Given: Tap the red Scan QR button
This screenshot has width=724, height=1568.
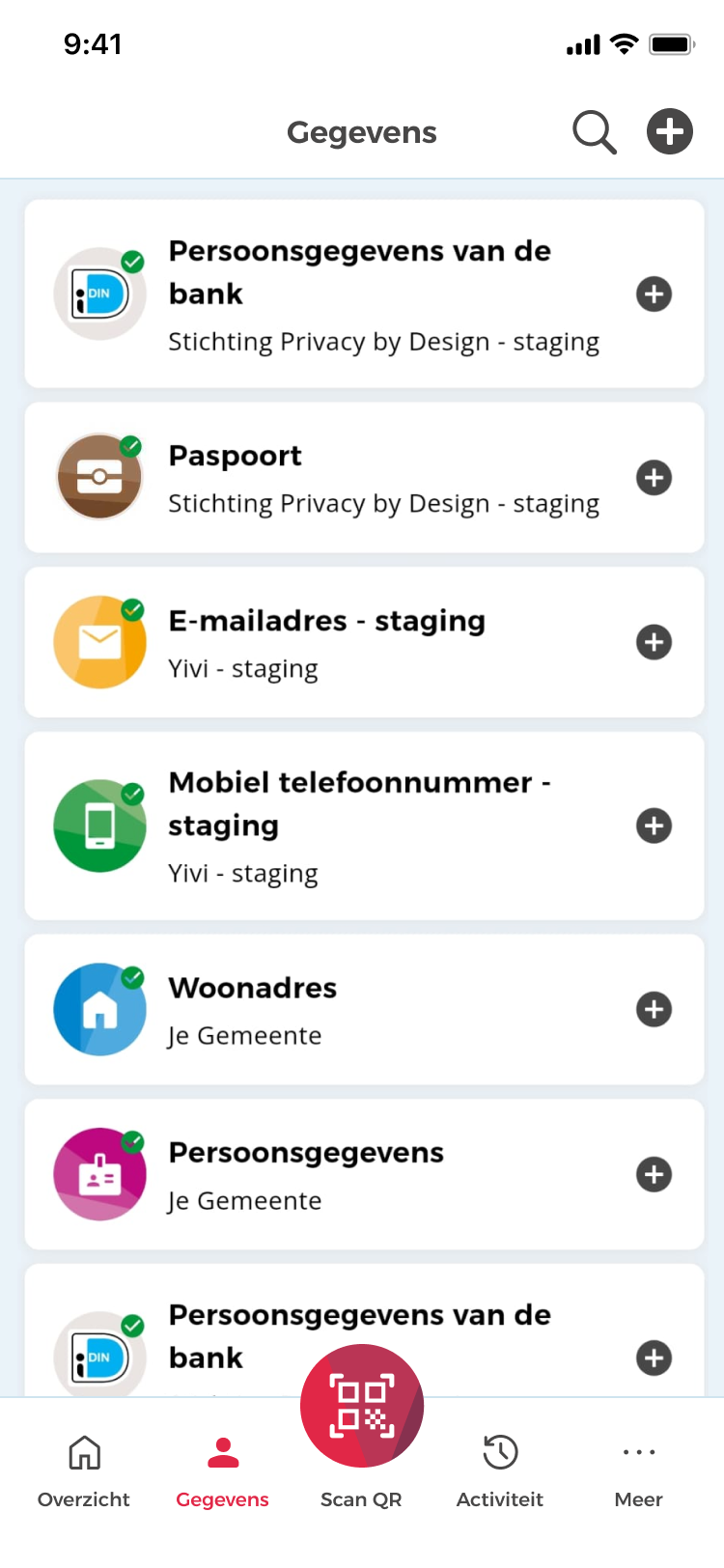Looking at the screenshot, I should [362, 1406].
